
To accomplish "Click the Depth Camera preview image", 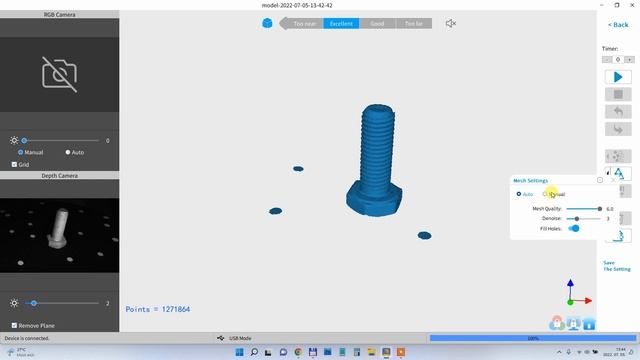I will (60, 236).
